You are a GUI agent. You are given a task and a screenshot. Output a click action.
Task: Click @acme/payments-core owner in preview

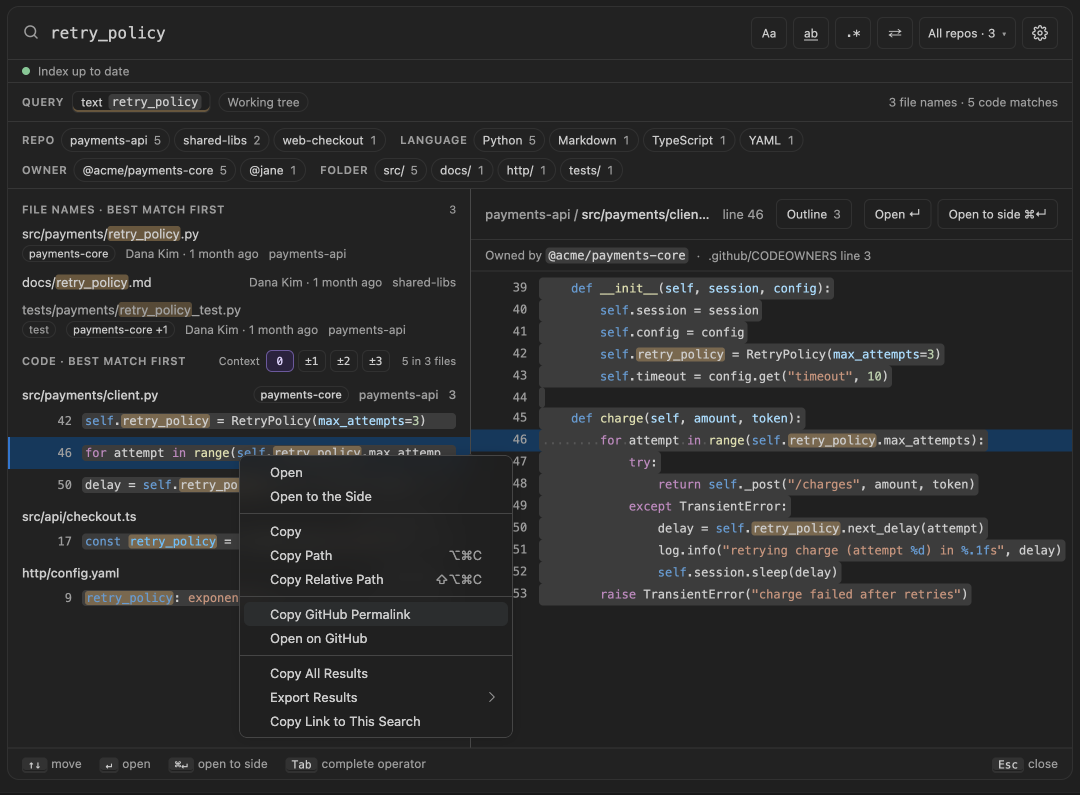(616, 256)
